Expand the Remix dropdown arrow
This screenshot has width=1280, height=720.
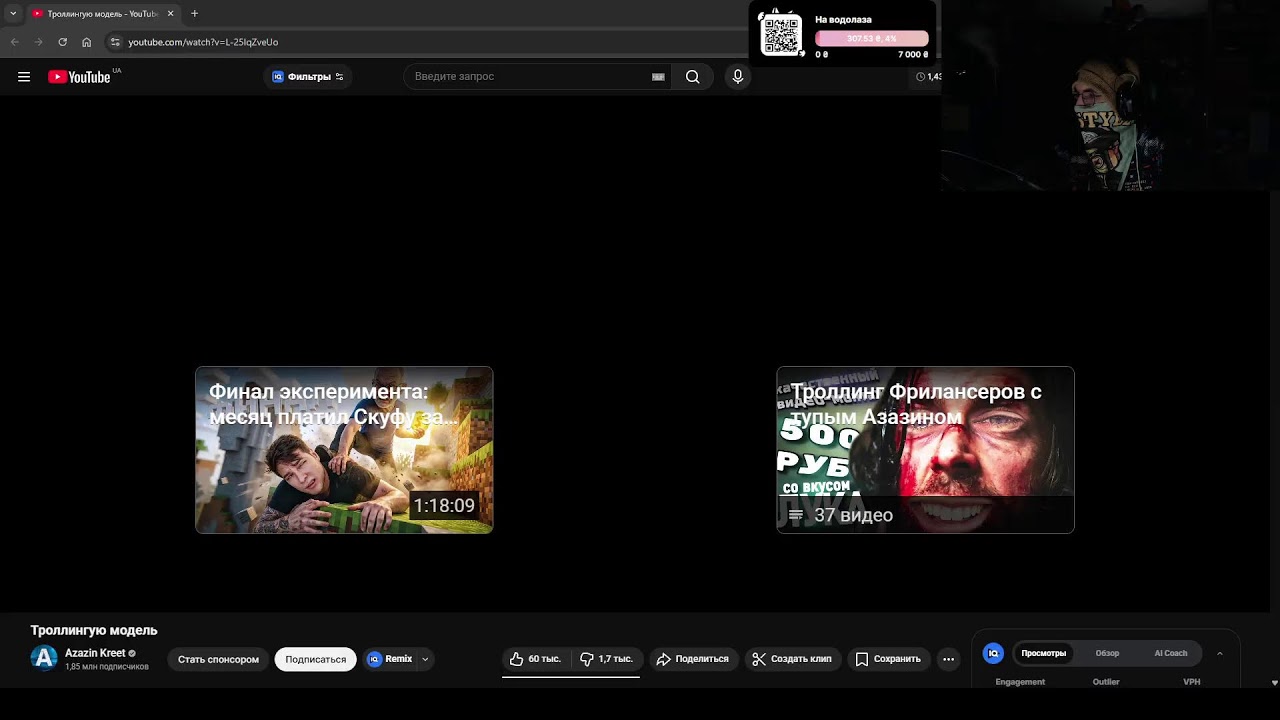(425, 659)
